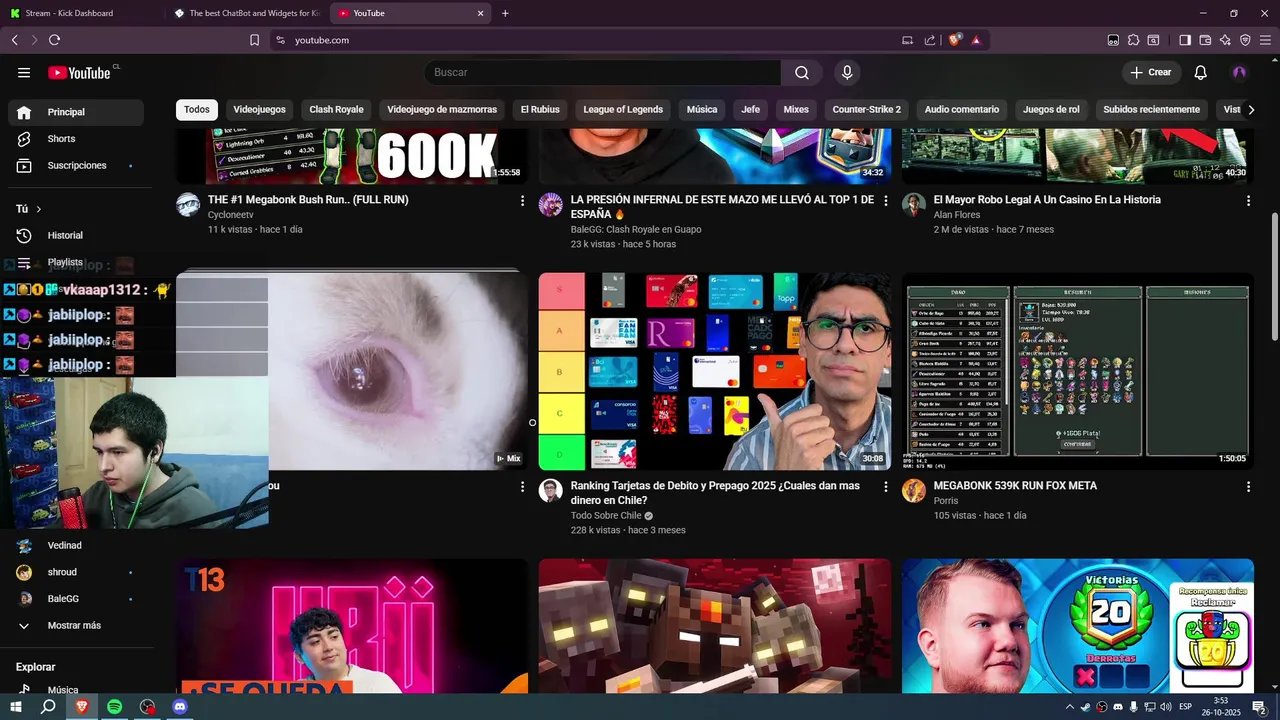Viewport: 1280px width, 720px height.
Task: Select the Música filter chip
Action: pos(702,109)
